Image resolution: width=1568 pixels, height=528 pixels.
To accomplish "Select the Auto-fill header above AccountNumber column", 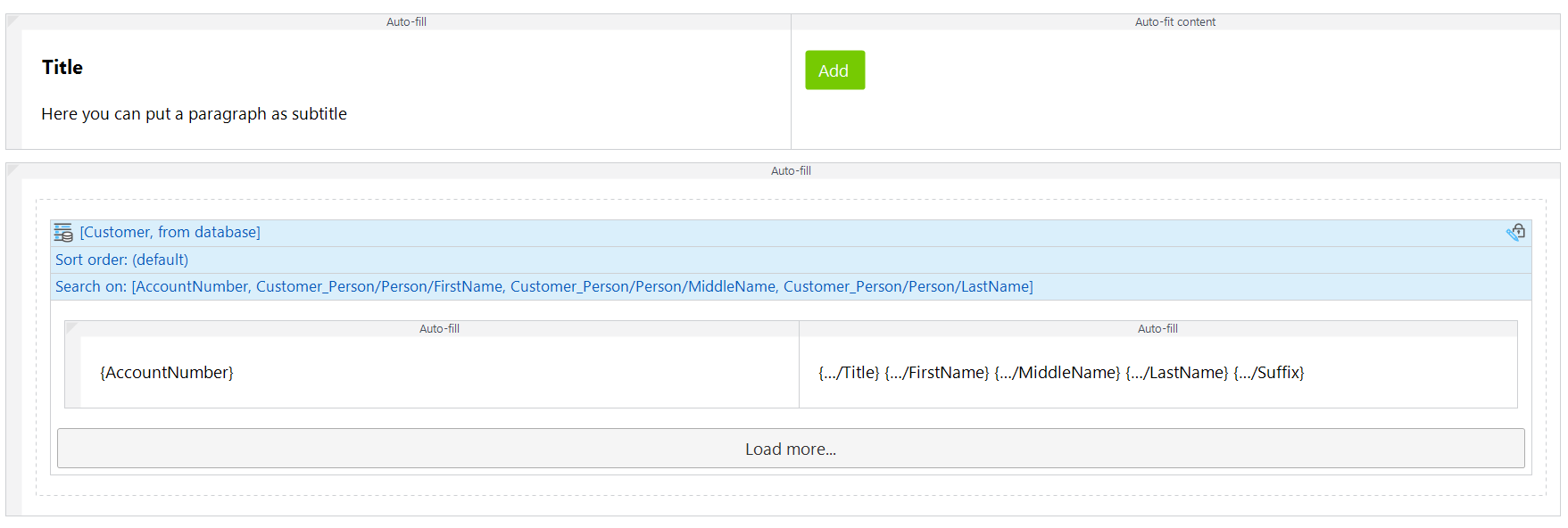I will click(x=439, y=329).
